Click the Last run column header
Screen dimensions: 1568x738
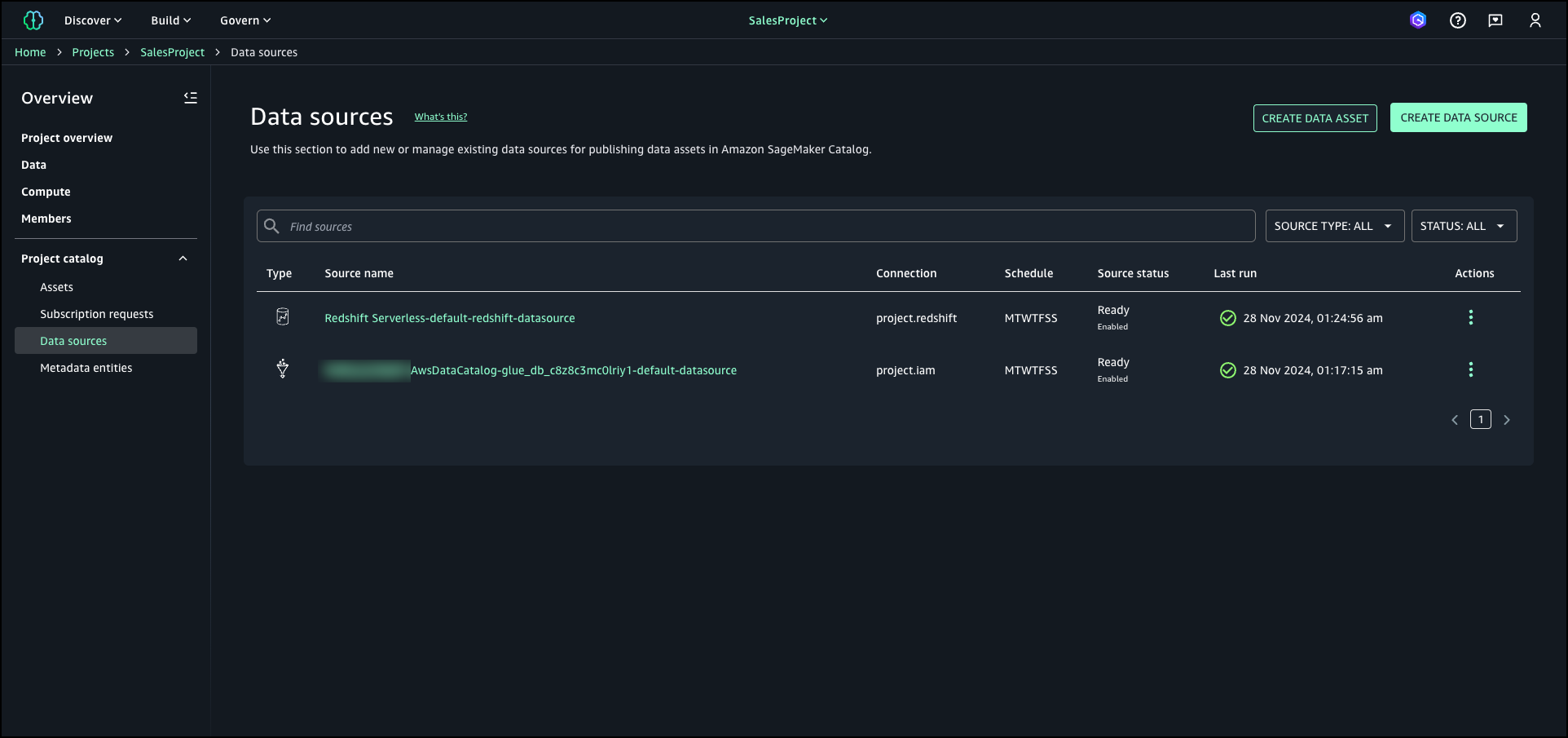pyautogui.click(x=1235, y=273)
